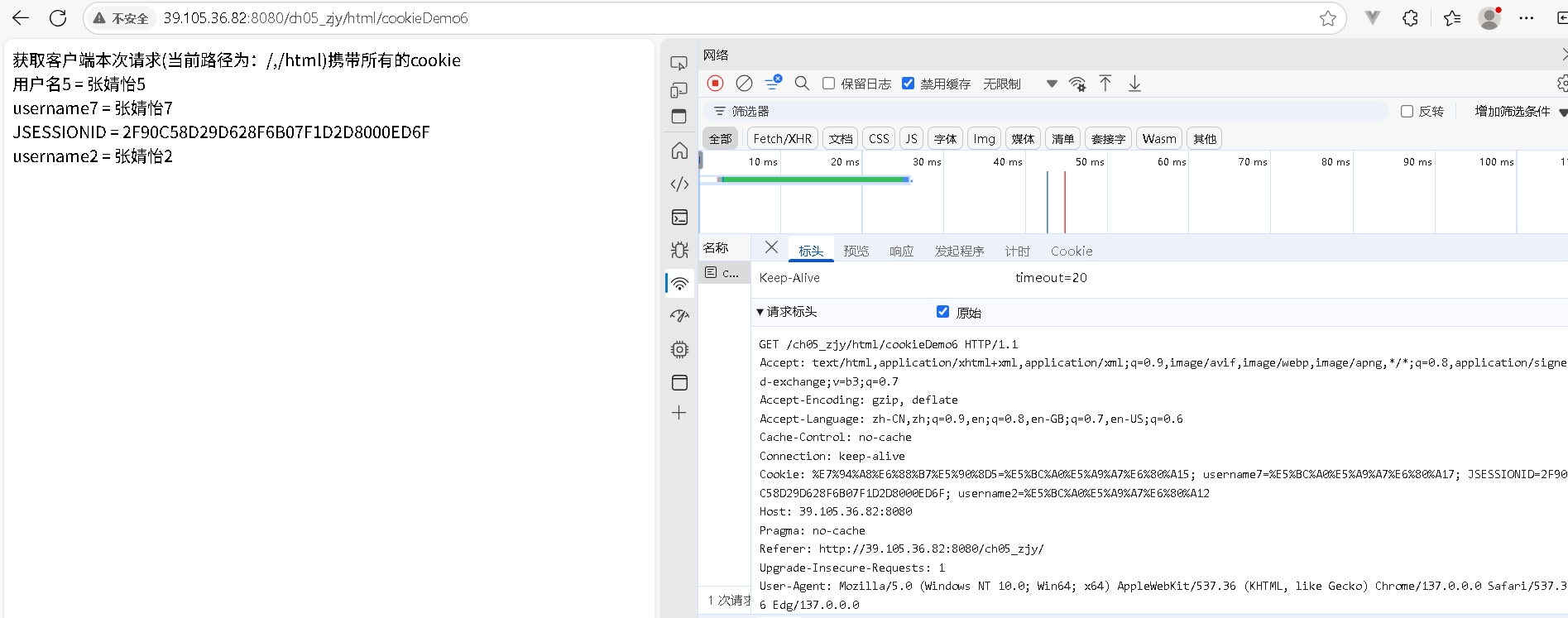This screenshot has width=1568, height=618.
Task: Collapse the request headers section
Action: click(x=760, y=312)
